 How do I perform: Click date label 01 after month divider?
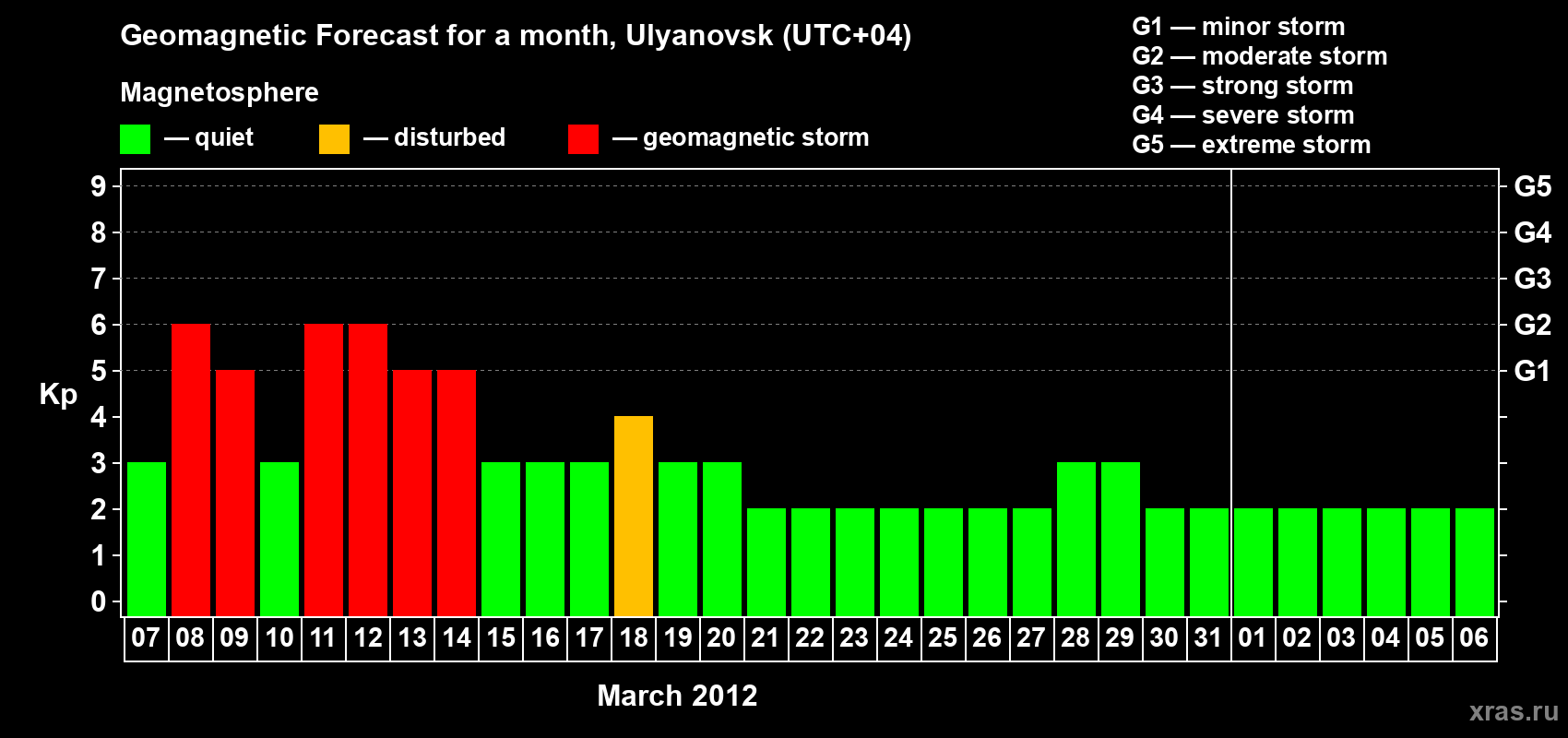(x=1253, y=638)
